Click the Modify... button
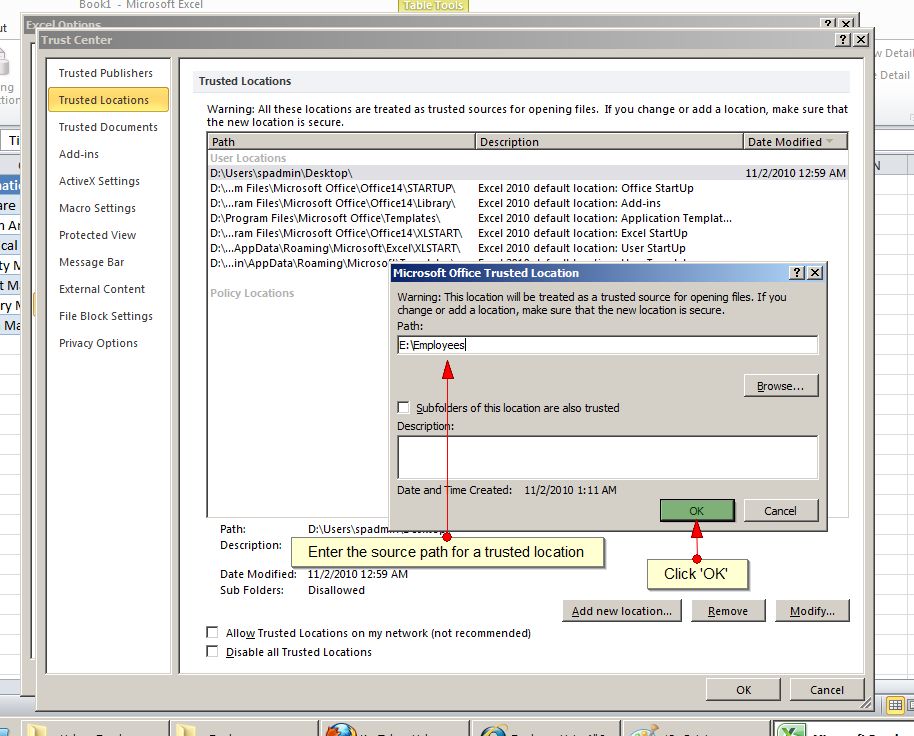Screen dimensions: 914x736 point(812,611)
